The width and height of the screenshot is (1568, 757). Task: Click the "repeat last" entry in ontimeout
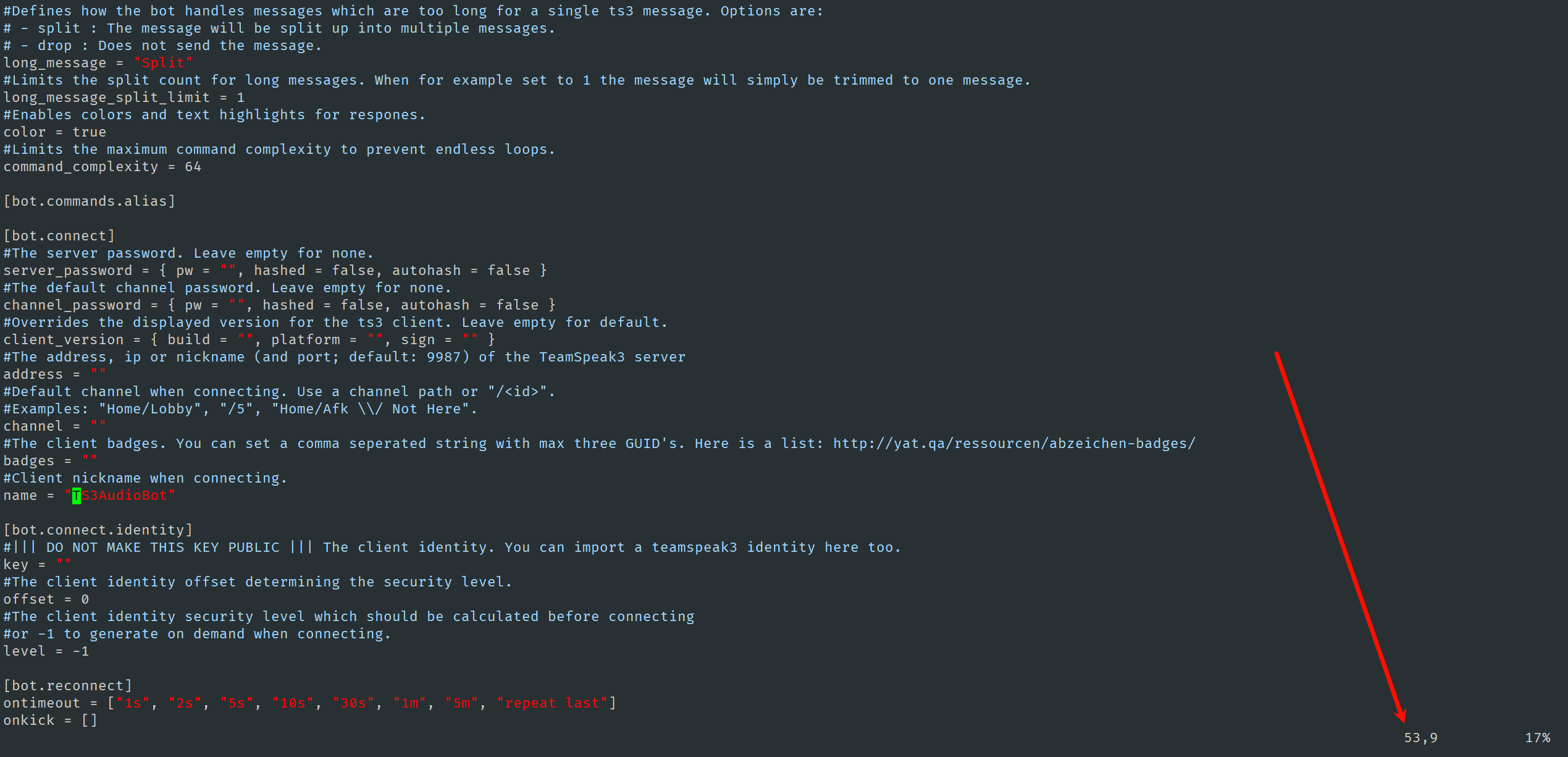pyautogui.click(x=552, y=703)
